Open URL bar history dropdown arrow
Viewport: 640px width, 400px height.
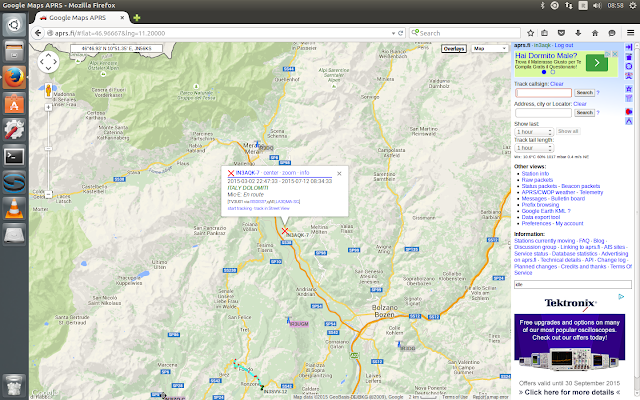pos(393,33)
